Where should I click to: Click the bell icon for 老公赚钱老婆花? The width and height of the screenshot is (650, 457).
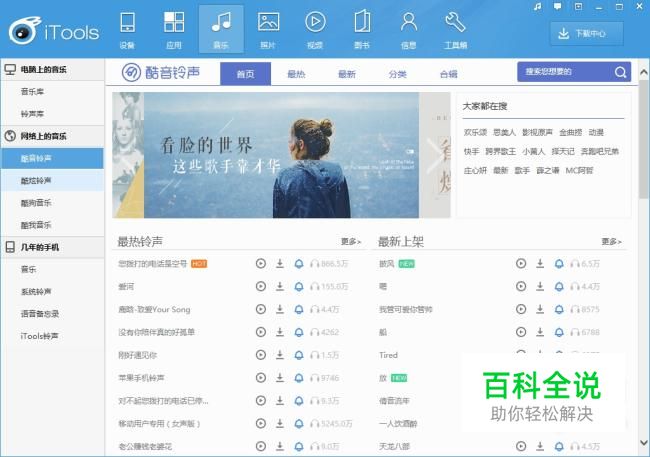tap(299, 446)
